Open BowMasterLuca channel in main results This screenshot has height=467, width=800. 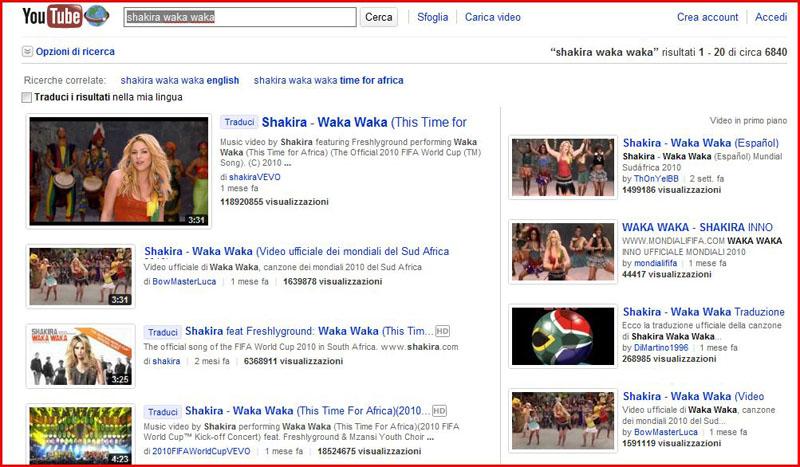184,281
